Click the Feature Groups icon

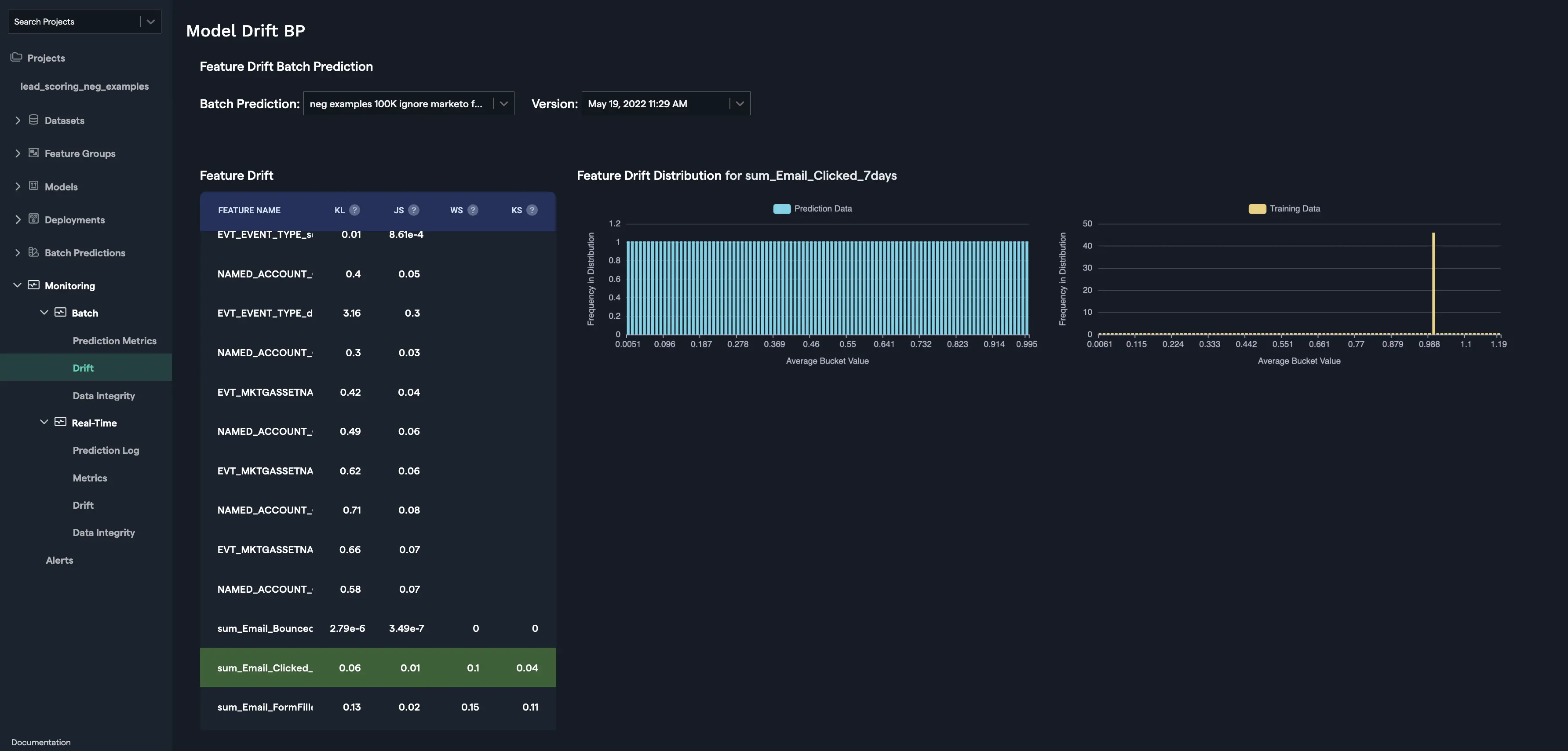point(33,153)
